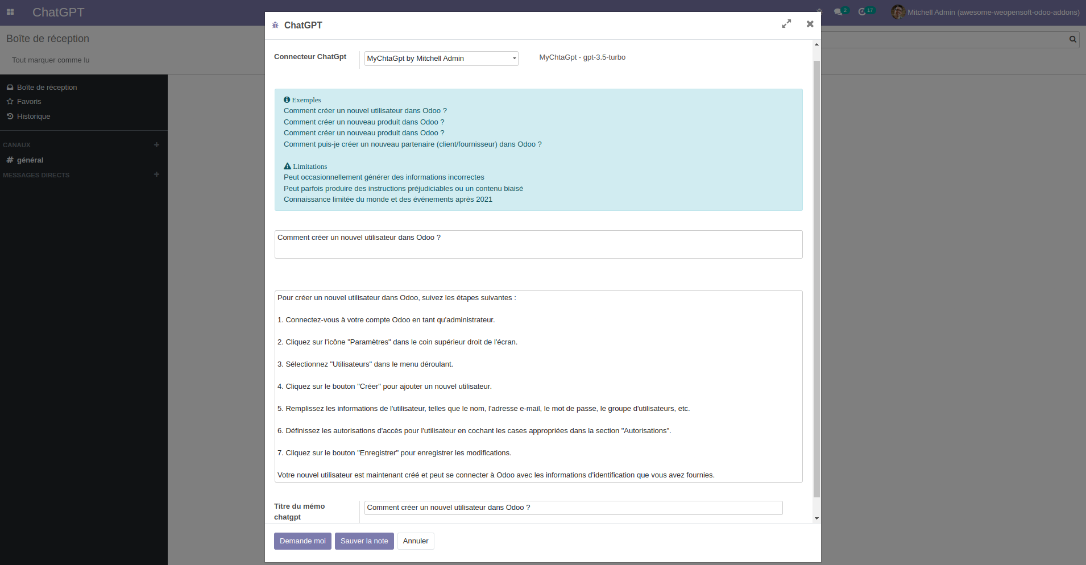
Task: Close the ChatGPT dialog with the X
Action: point(810,24)
